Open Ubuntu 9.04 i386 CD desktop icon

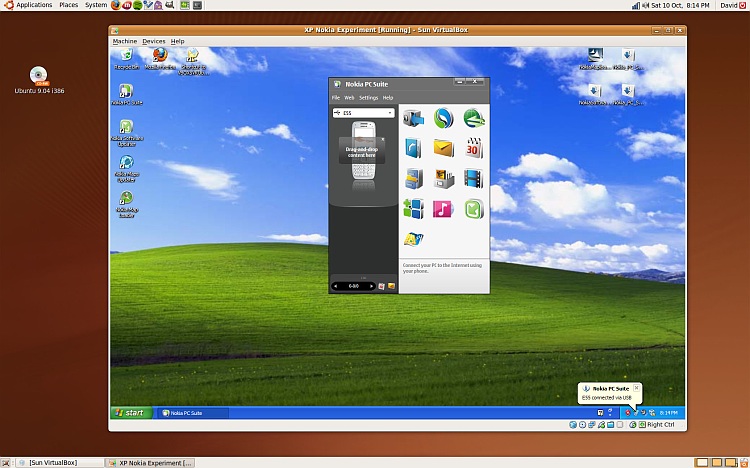[39, 80]
